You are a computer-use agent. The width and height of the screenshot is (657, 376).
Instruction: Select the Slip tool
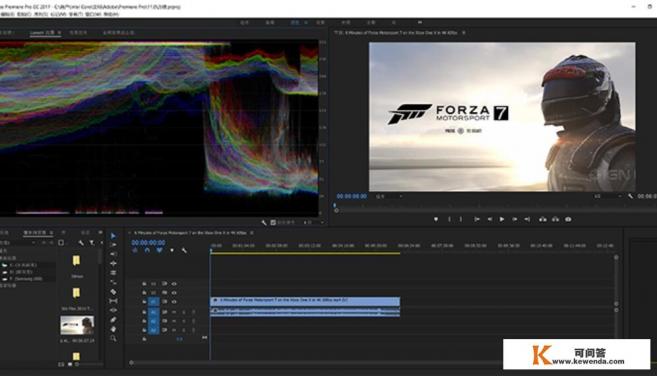pos(113,301)
